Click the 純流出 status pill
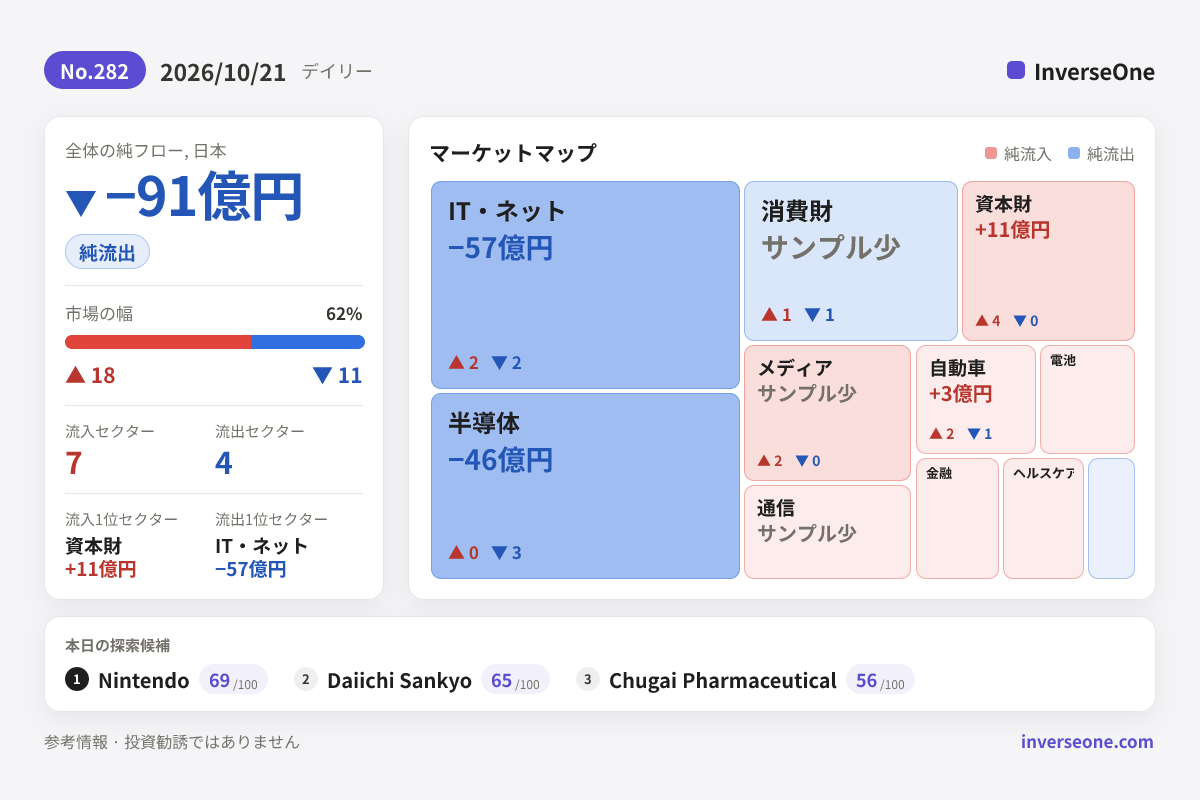The image size is (1200, 800). tap(107, 252)
